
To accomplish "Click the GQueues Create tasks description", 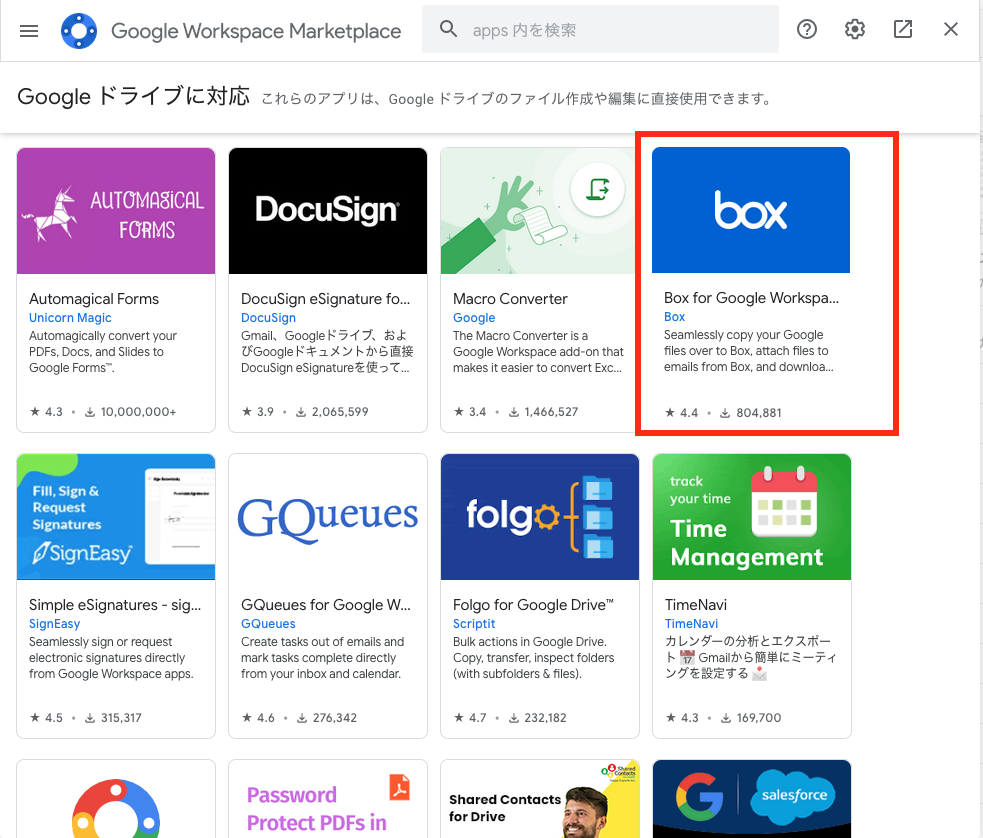I will pos(322,657).
